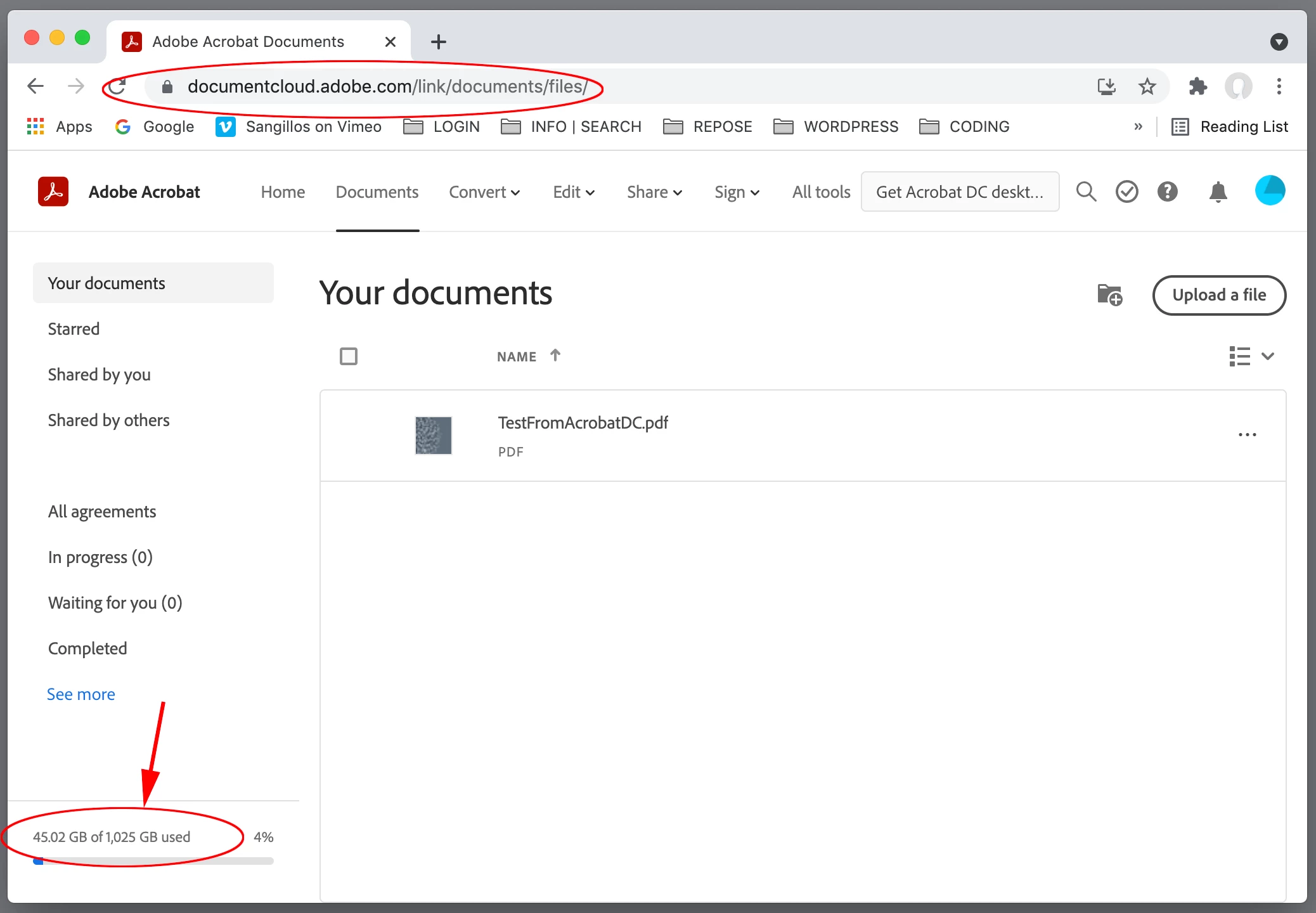Viewport: 1316px width, 913px height.
Task: Open the help question mark icon
Action: 1167,191
